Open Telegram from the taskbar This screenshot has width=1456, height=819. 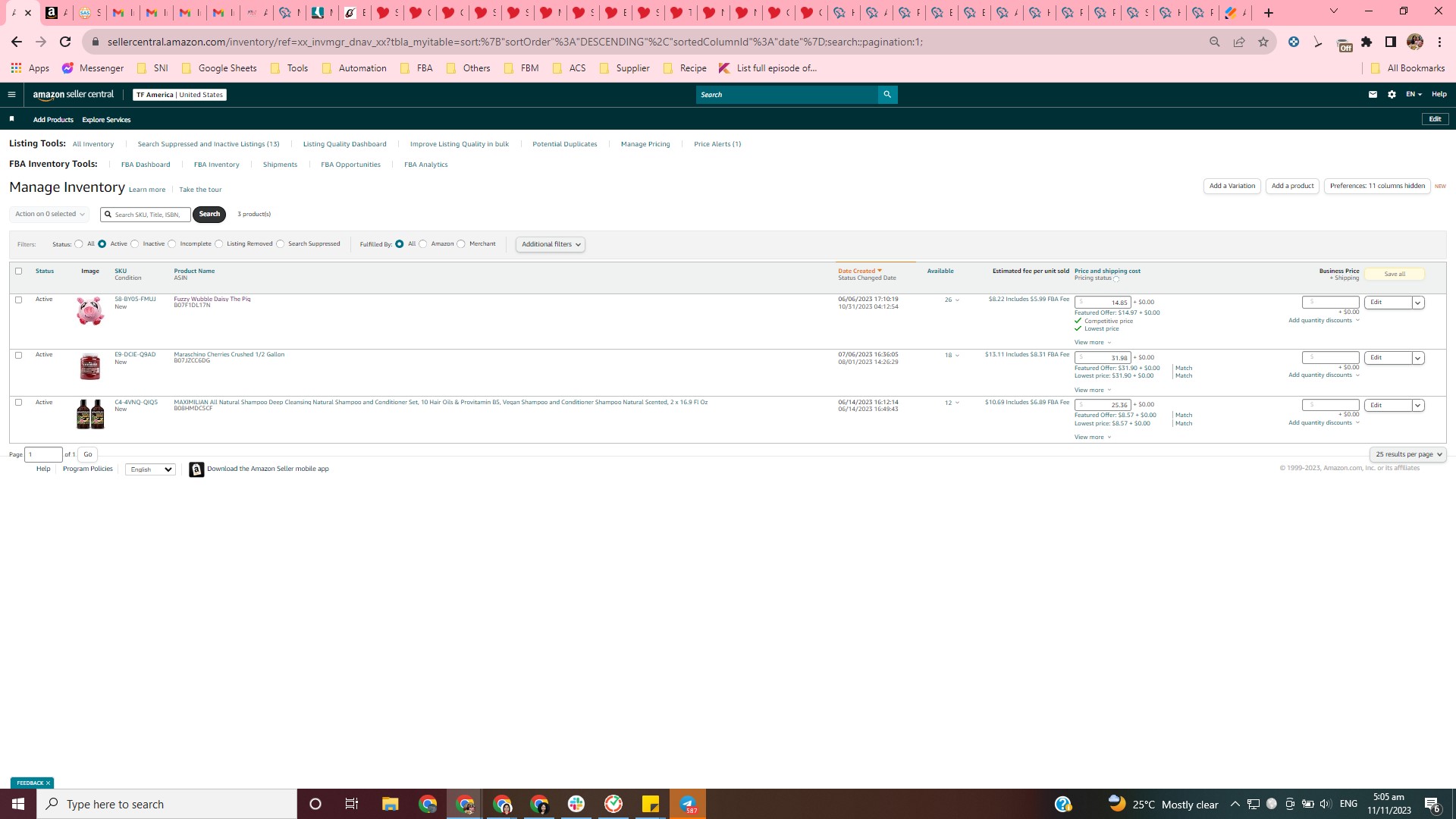click(688, 804)
